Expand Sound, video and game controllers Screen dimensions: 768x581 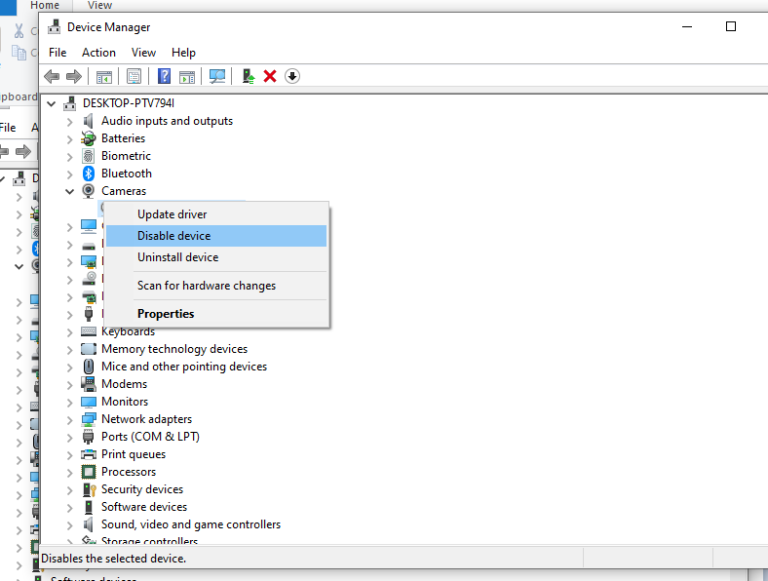(x=70, y=525)
